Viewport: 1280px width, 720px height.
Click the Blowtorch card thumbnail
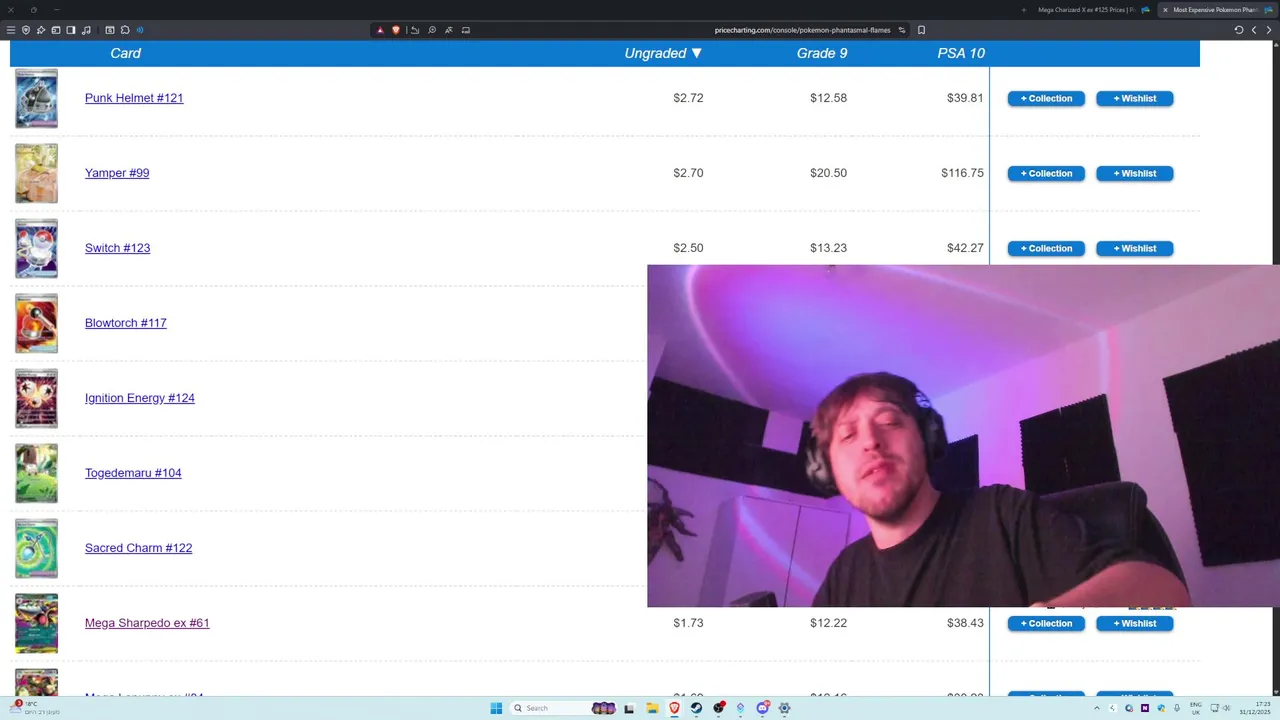point(36,323)
